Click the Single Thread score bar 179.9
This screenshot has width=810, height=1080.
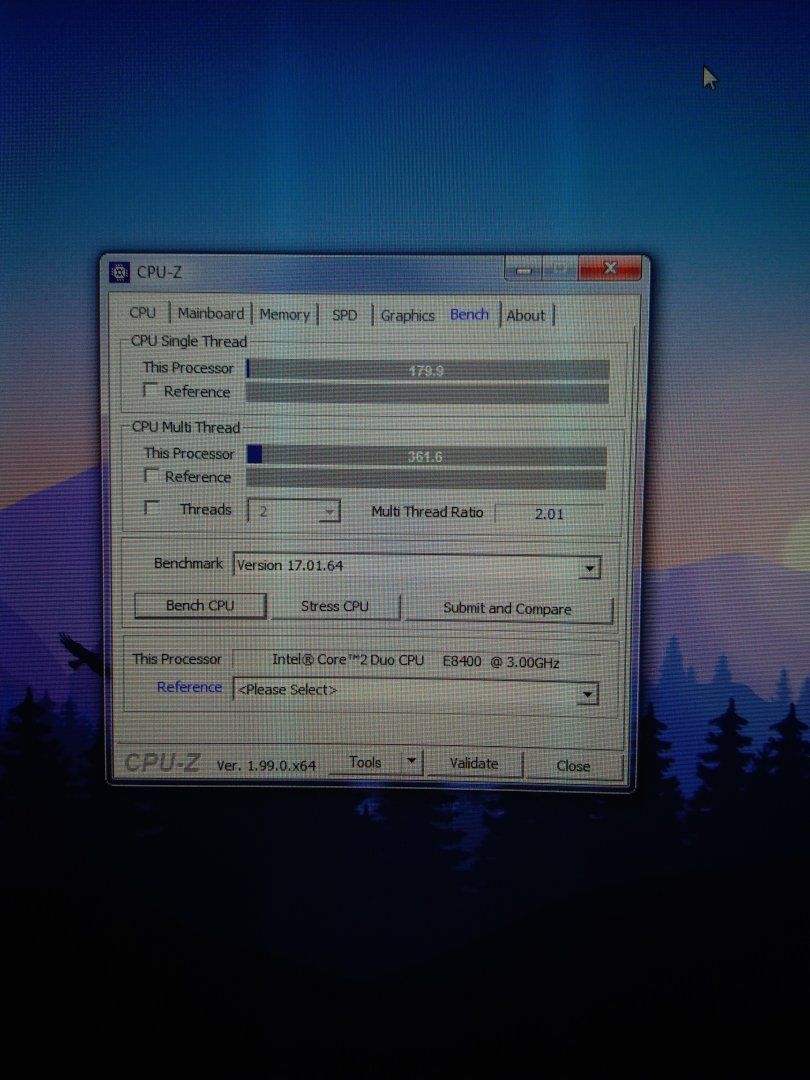tap(428, 370)
